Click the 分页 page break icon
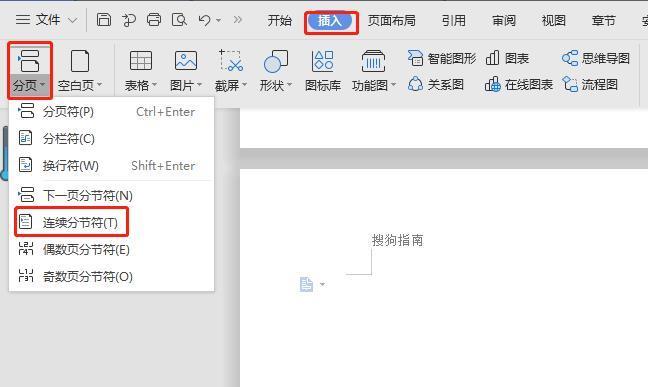Viewport: 648px width, 387px height. 29,61
